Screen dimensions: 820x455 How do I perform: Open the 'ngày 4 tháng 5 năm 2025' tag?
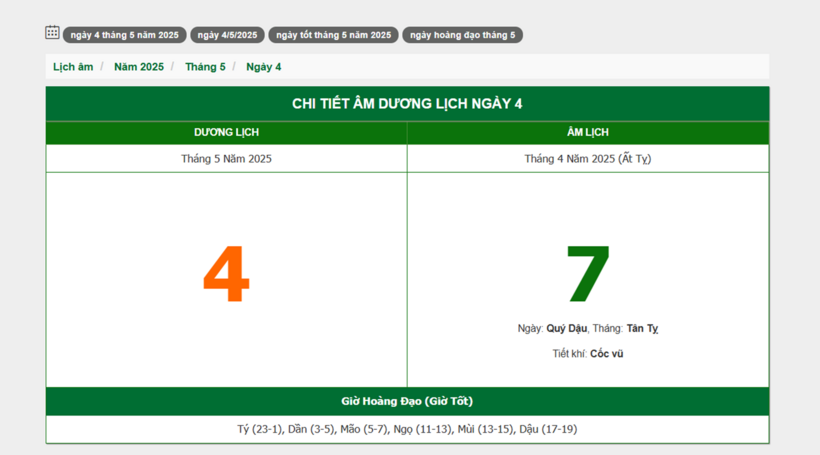[124, 35]
